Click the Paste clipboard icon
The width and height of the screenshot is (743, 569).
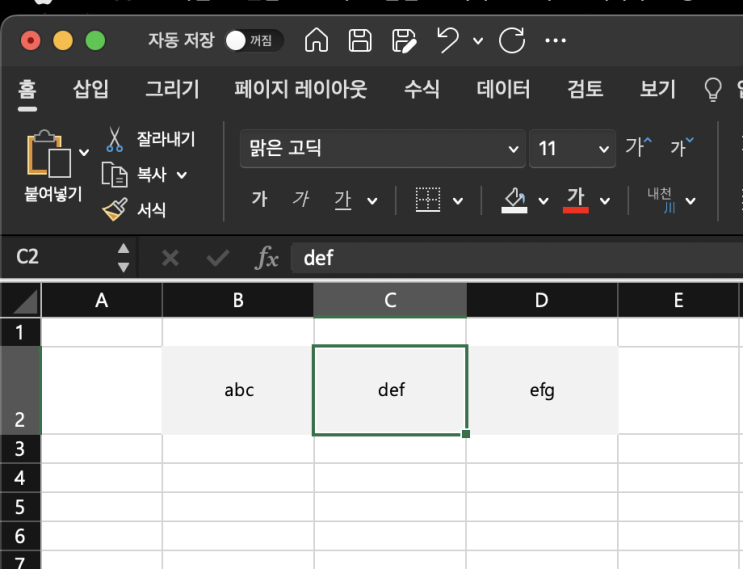point(49,154)
